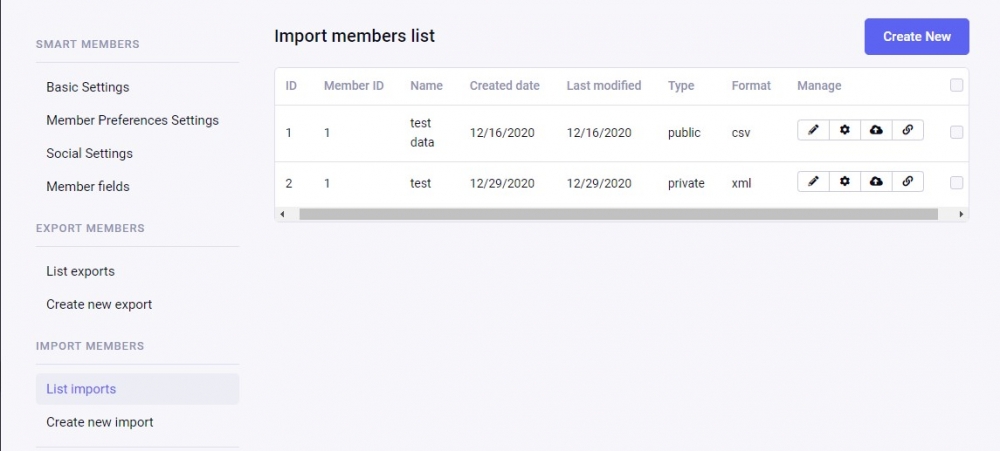This screenshot has width=1000, height=451.
Task: Click the horizontal scrollbar left arrow
Action: (x=283, y=214)
